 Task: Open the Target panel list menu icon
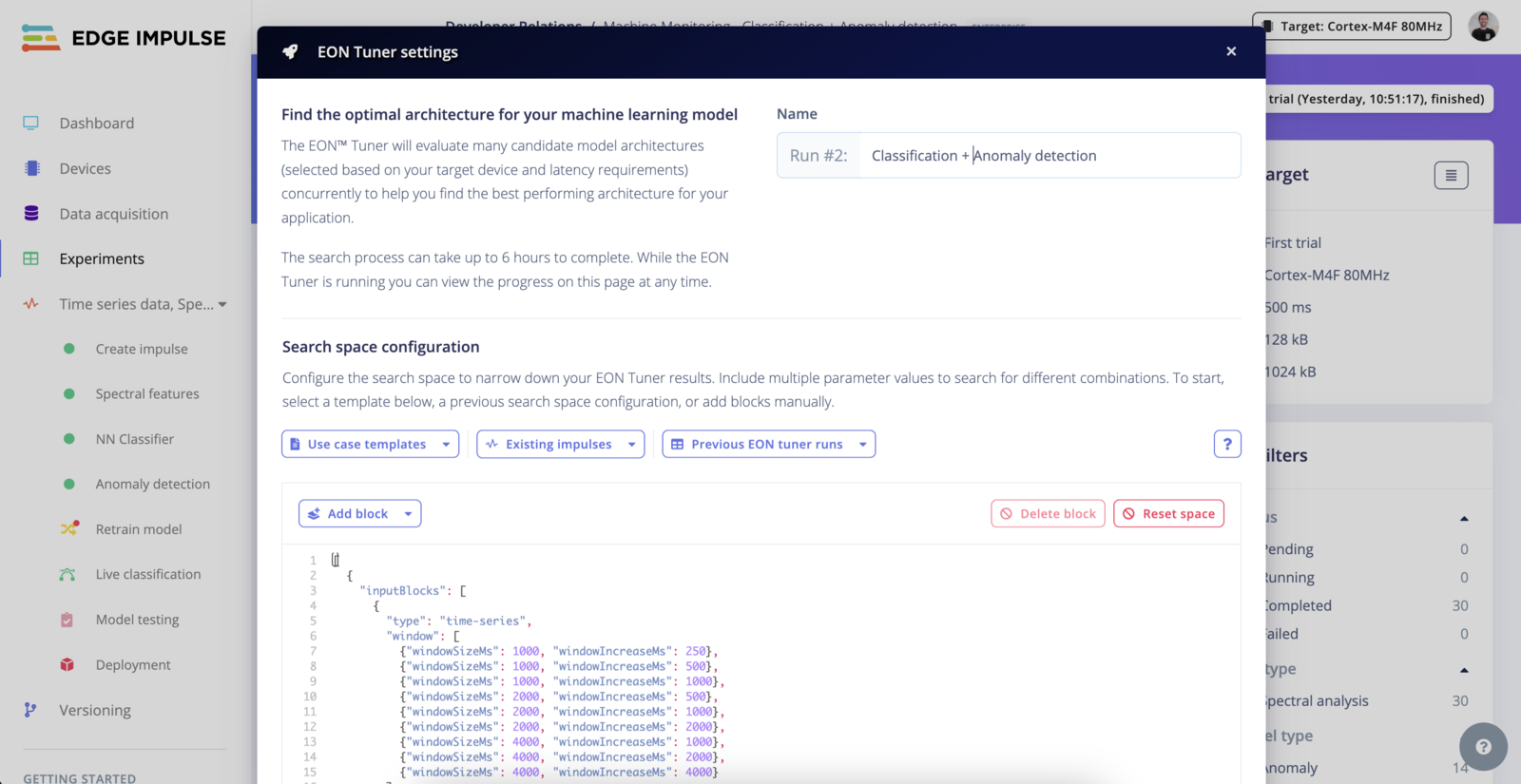(x=1451, y=175)
